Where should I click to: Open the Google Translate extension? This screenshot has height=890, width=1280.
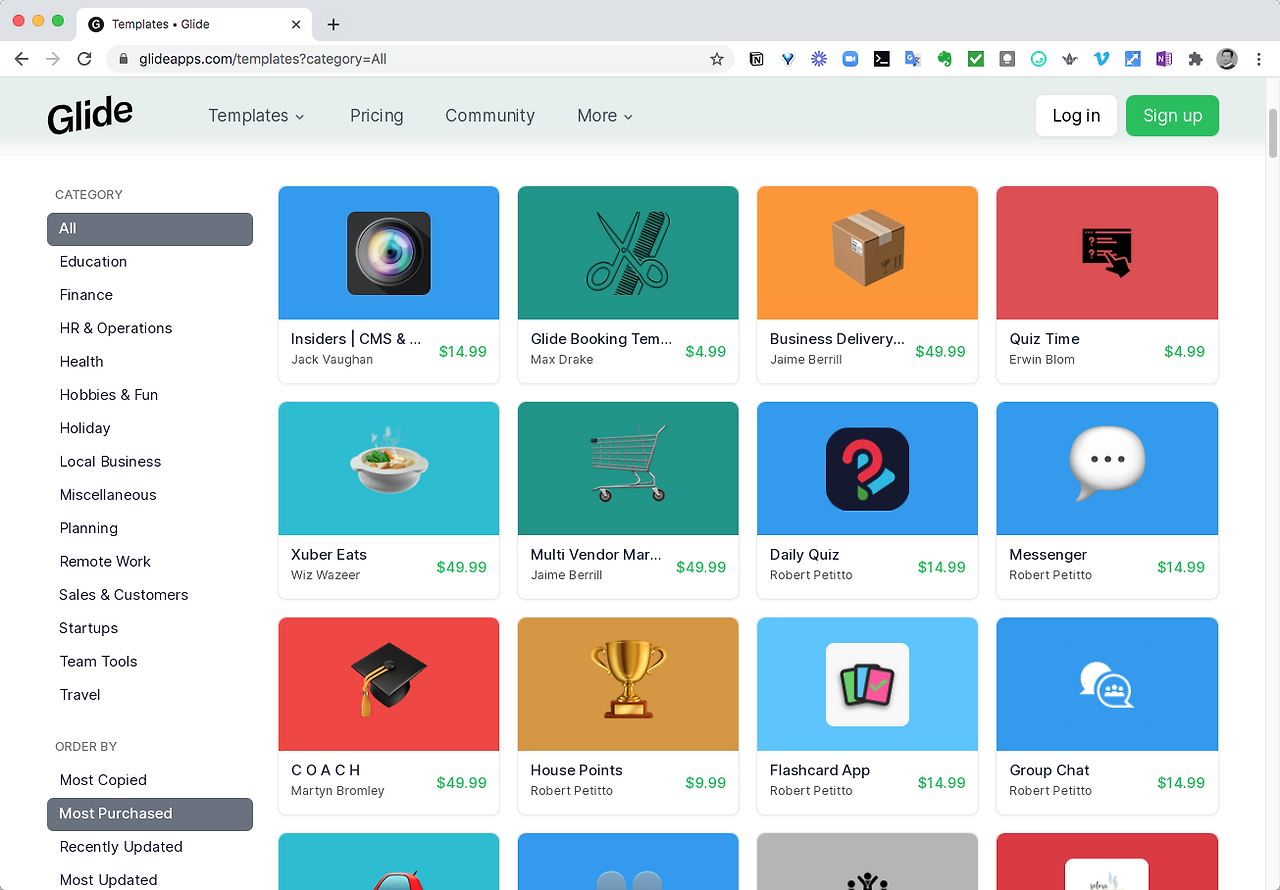(x=912, y=59)
